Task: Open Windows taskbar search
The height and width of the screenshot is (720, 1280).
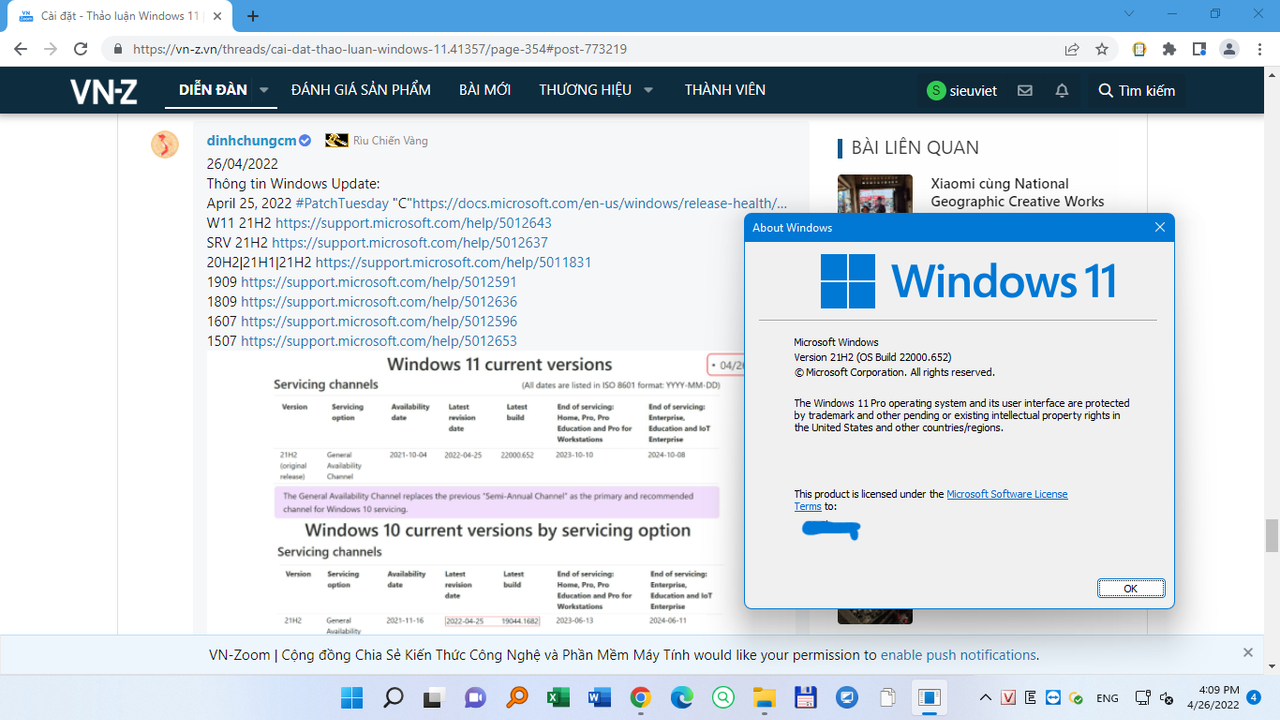Action: 394,697
